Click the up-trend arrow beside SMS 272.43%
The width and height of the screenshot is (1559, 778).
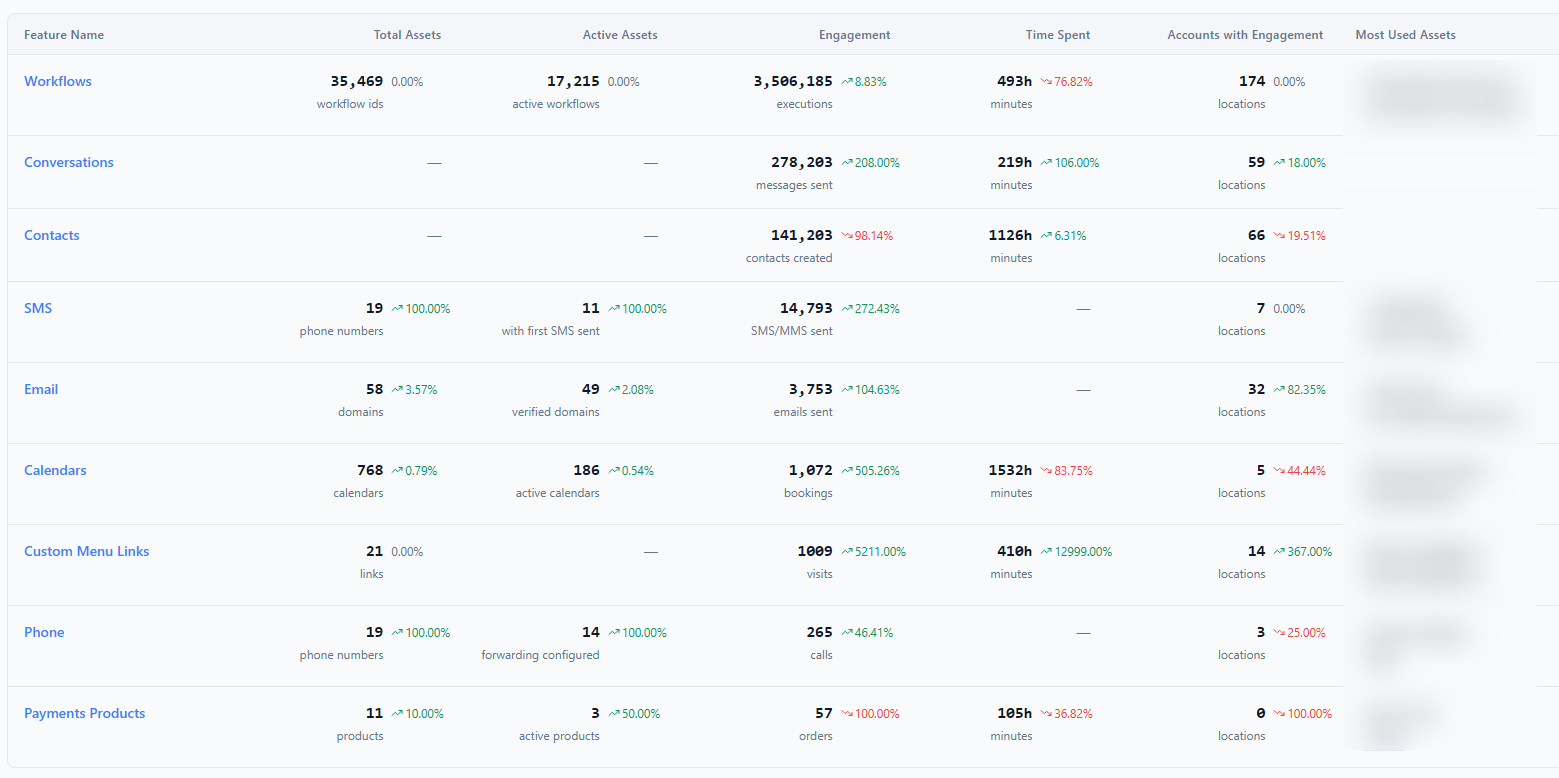tap(847, 309)
